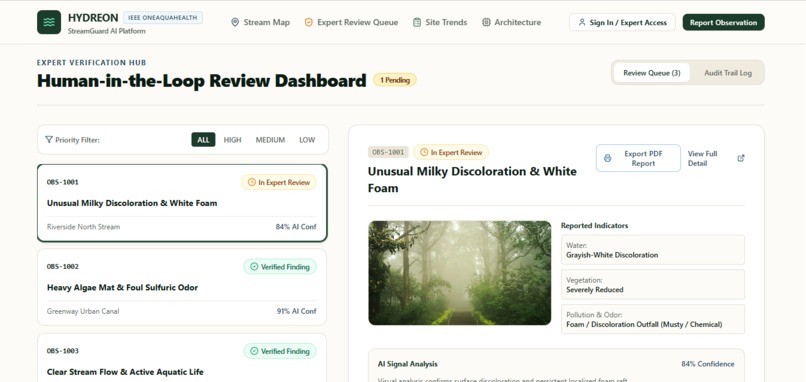Filter observations by HIGH priority
This screenshot has width=806, height=382.
[x=232, y=139]
